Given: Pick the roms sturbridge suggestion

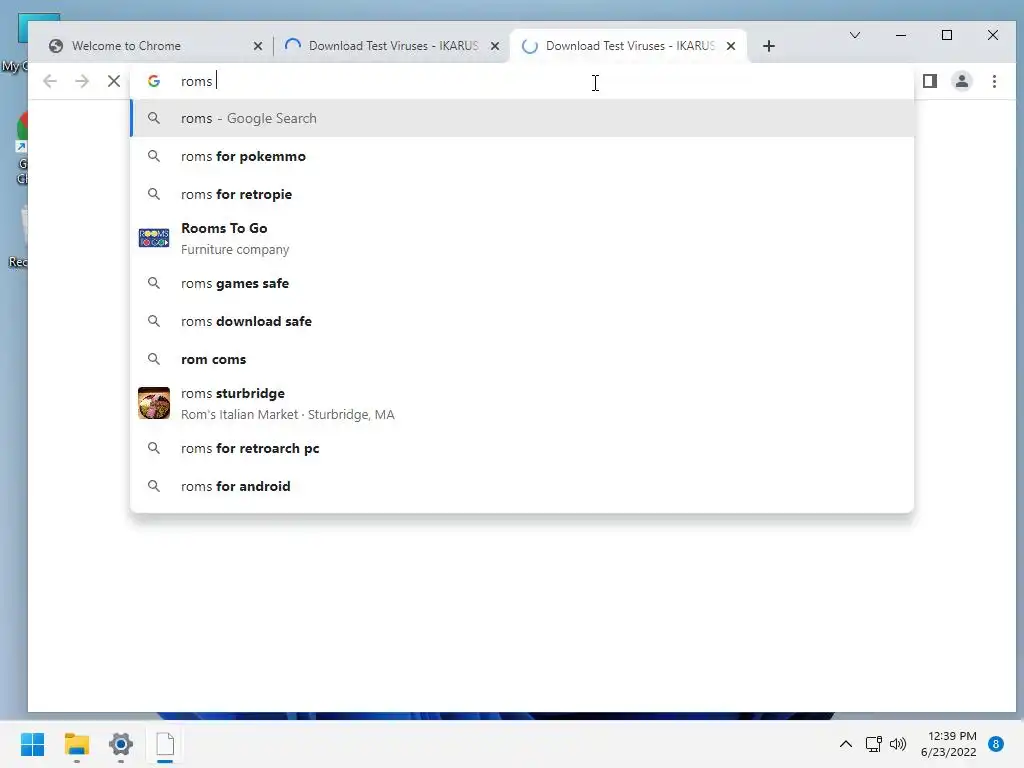Looking at the screenshot, I should coord(522,403).
